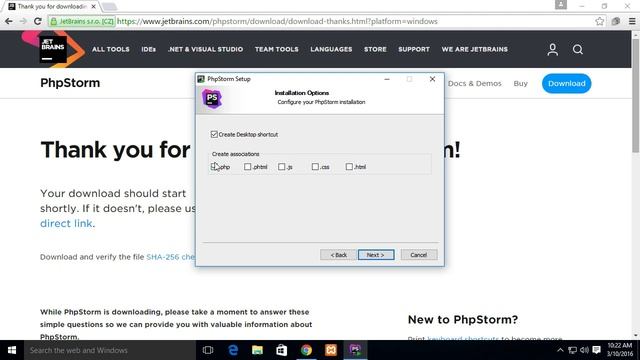Open the Buy link
The width and height of the screenshot is (640, 360).
[x=520, y=83]
